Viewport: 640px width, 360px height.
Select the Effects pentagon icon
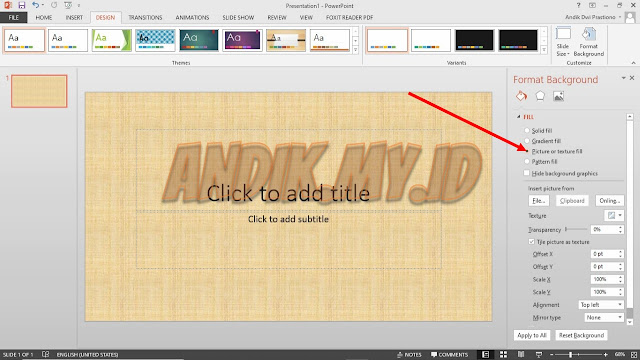[x=540, y=96]
